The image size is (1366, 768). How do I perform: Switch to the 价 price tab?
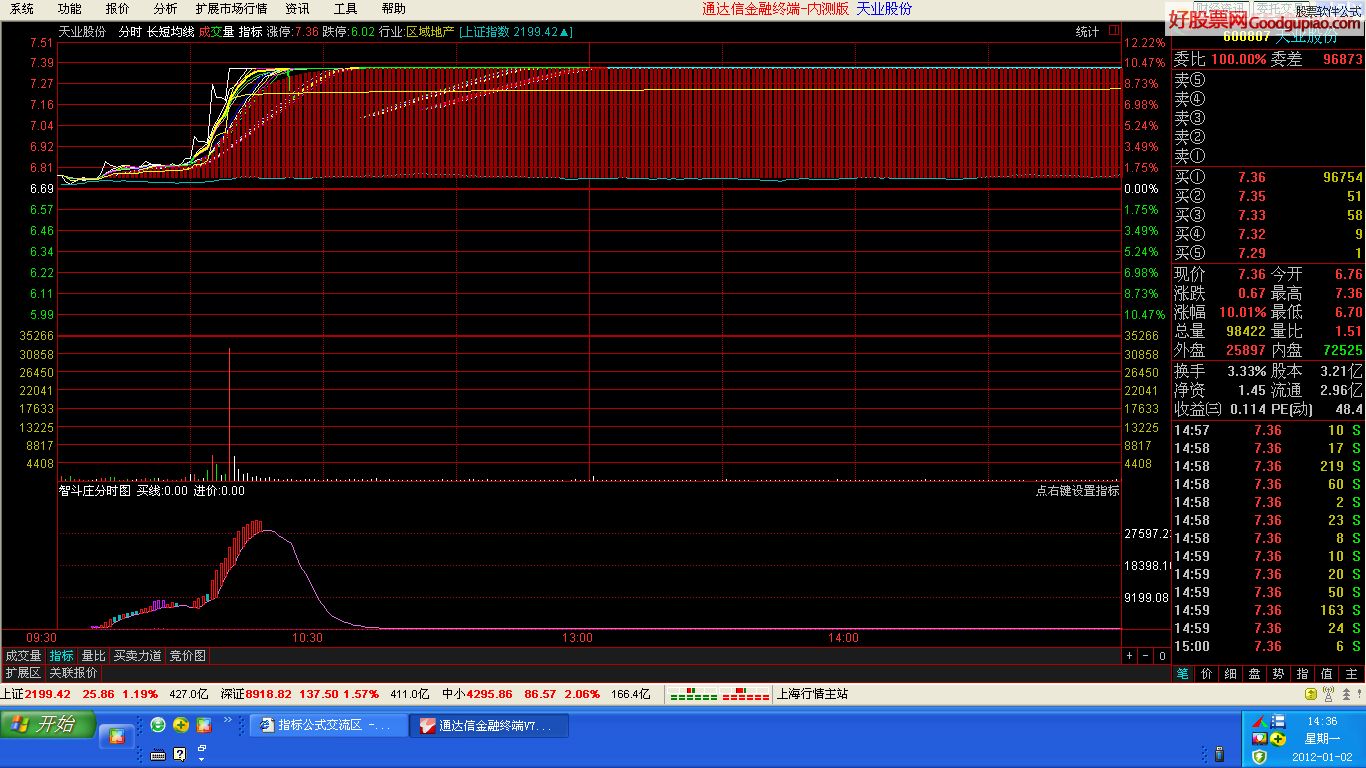click(x=1207, y=674)
